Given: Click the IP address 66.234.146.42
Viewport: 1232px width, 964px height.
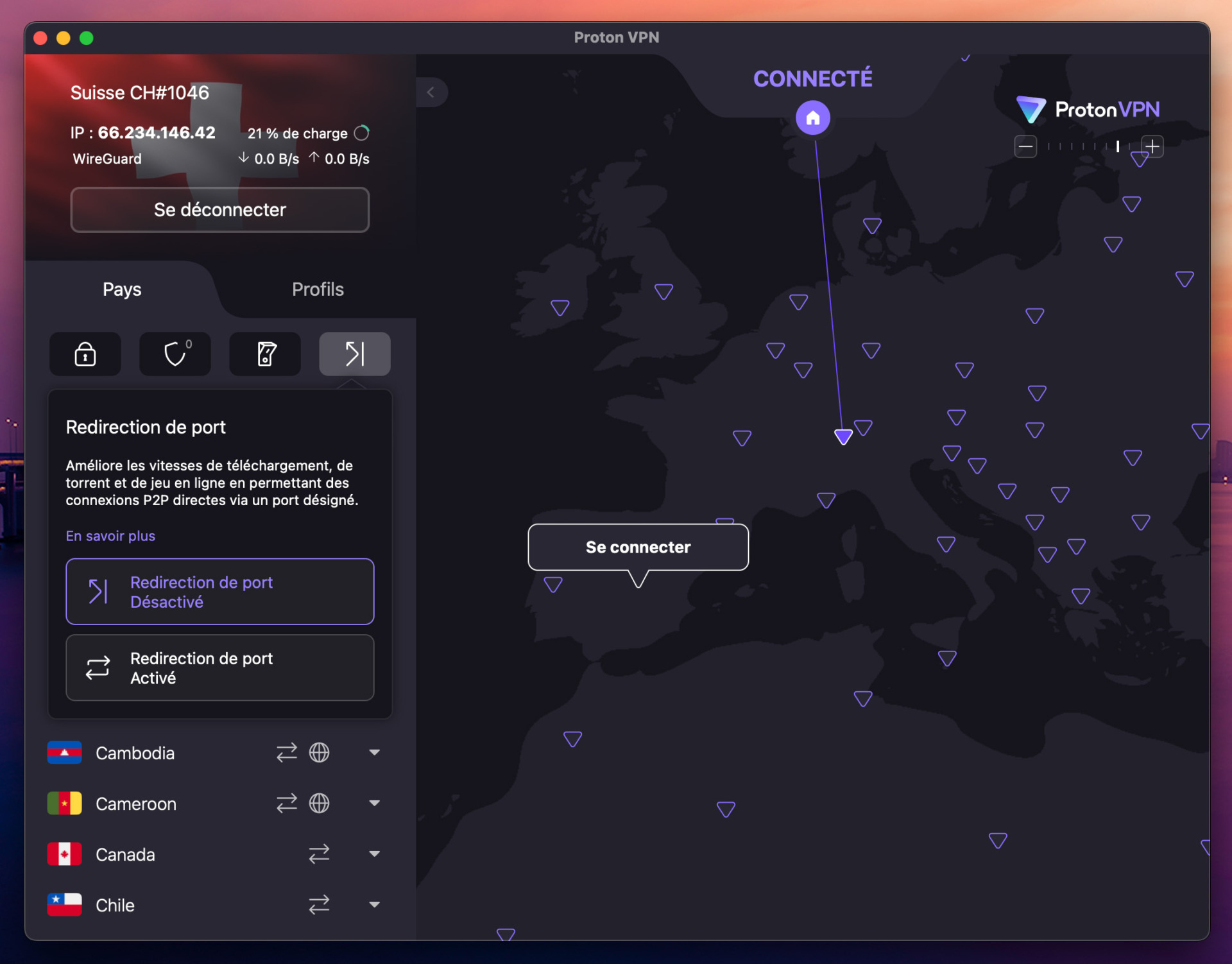Looking at the screenshot, I should (x=157, y=133).
